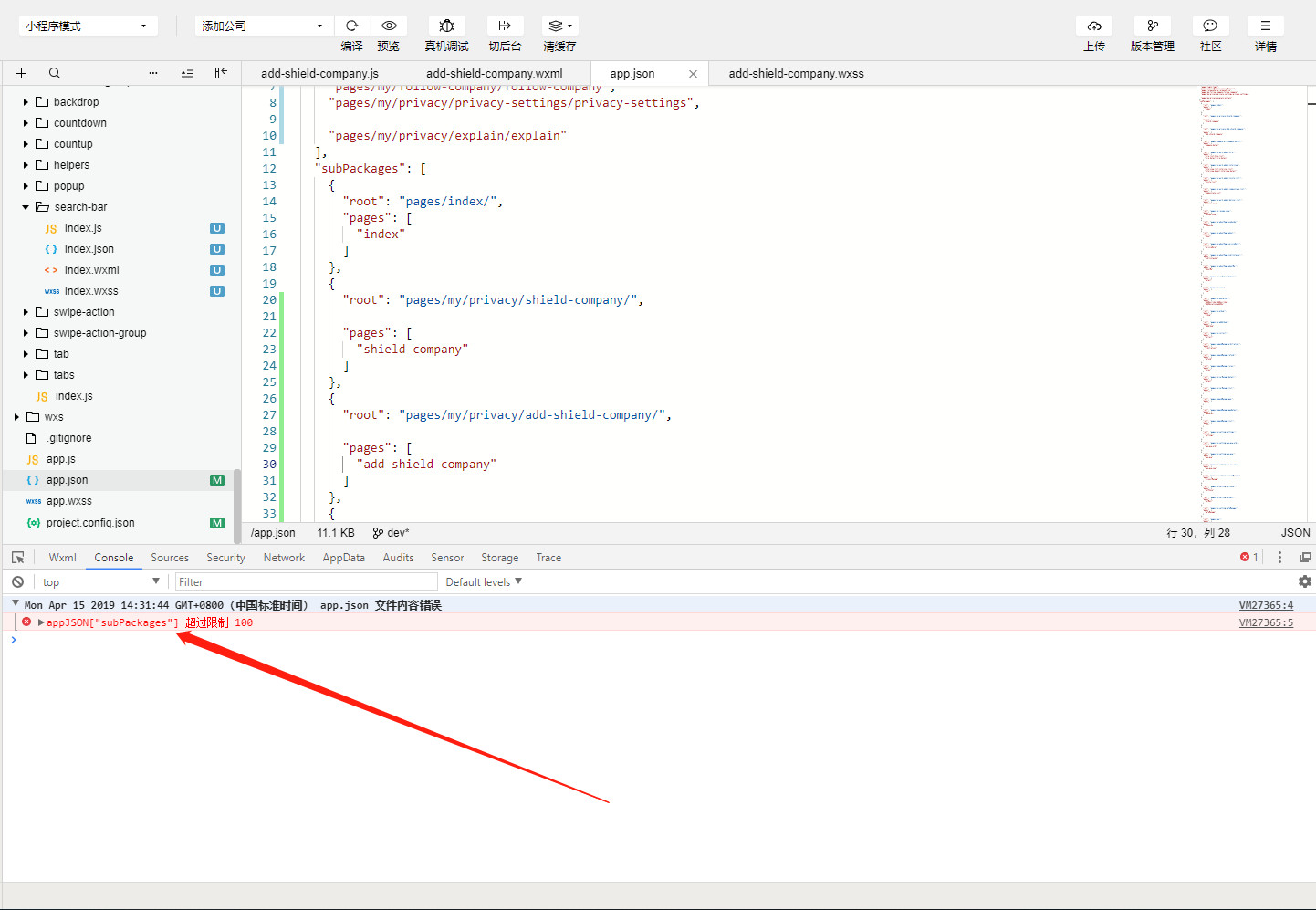Open the Sources devtools tab
This screenshot has height=910, width=1316.
click(x=170, y=558)
